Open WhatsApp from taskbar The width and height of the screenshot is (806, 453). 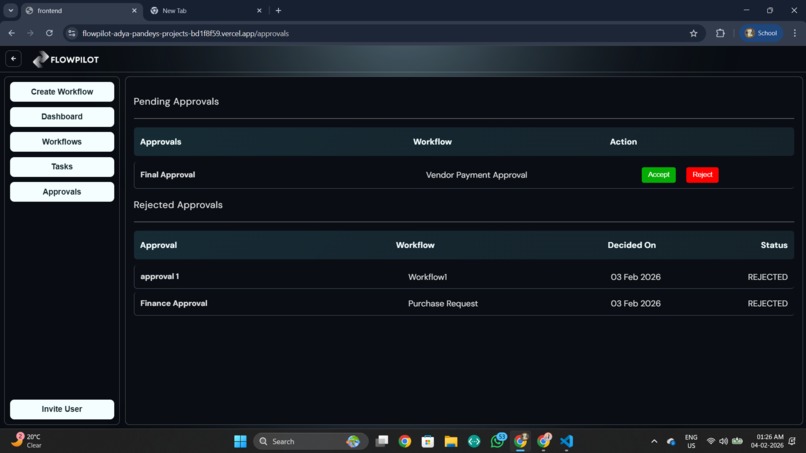pos(498,441)
